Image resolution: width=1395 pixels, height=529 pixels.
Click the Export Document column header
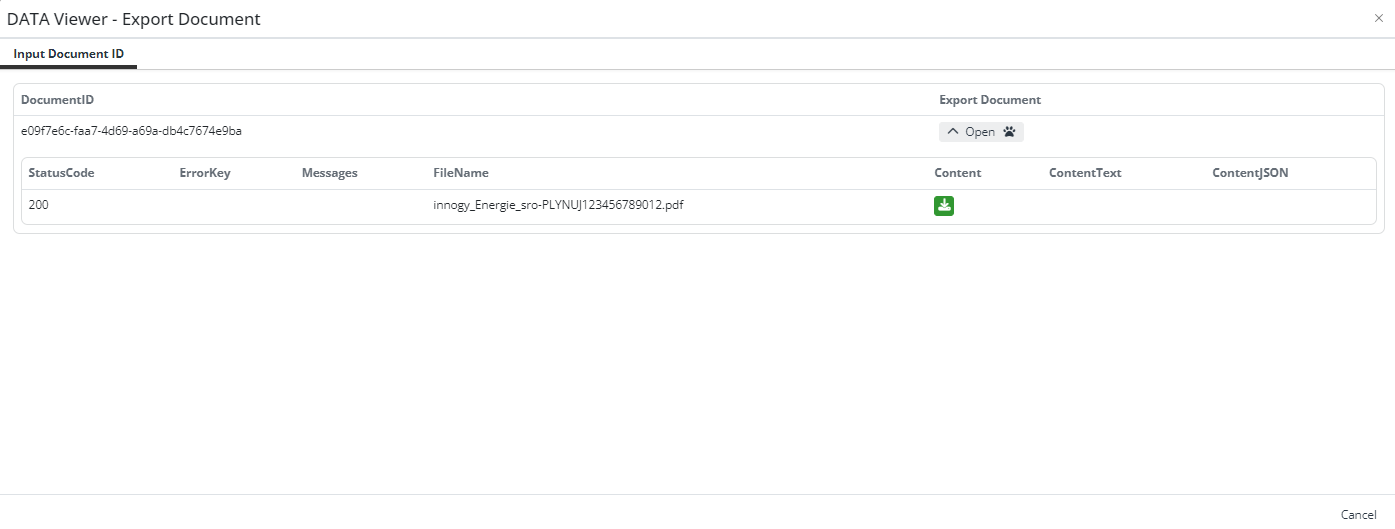click(x=989, y=100)
